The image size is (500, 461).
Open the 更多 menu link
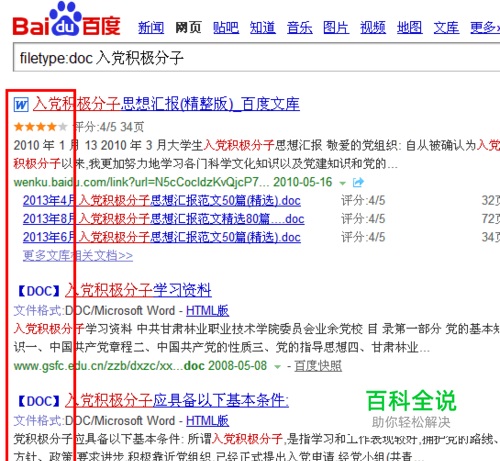485,27
